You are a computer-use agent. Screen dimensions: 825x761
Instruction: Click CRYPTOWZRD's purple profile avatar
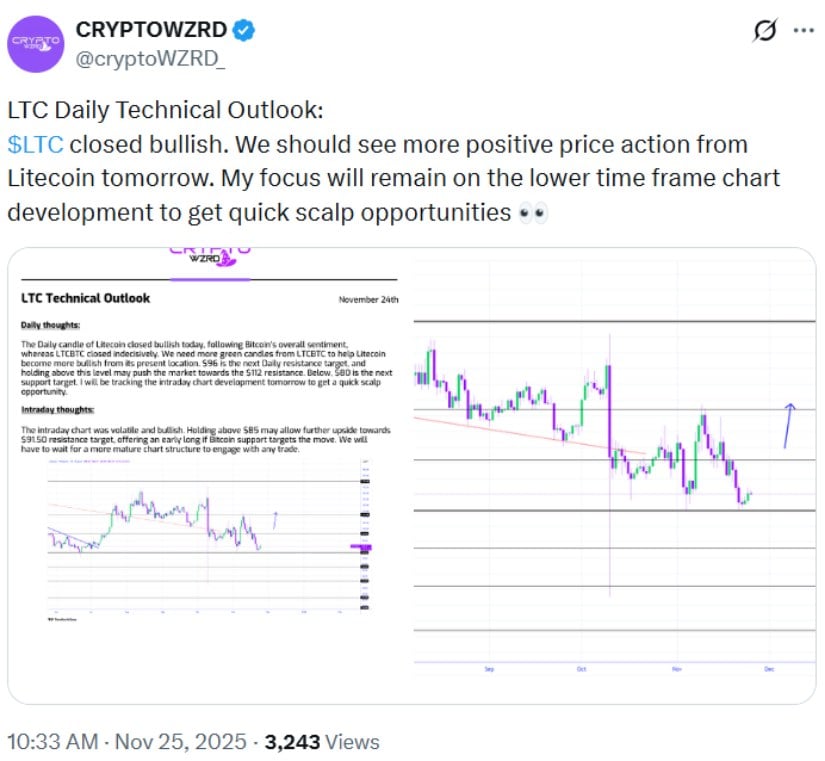pos(35,42)
